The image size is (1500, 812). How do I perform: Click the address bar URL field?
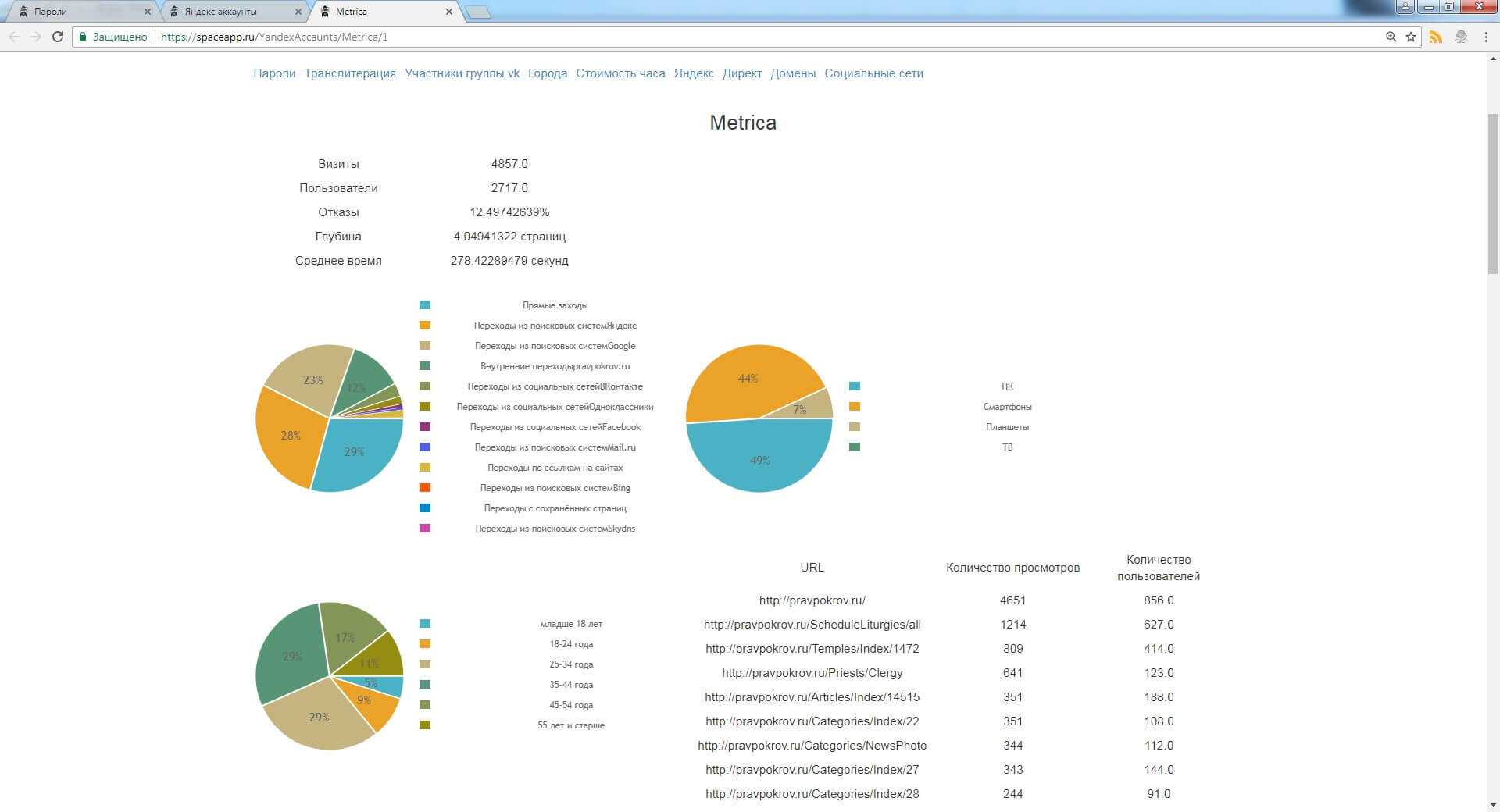point(703,37)
